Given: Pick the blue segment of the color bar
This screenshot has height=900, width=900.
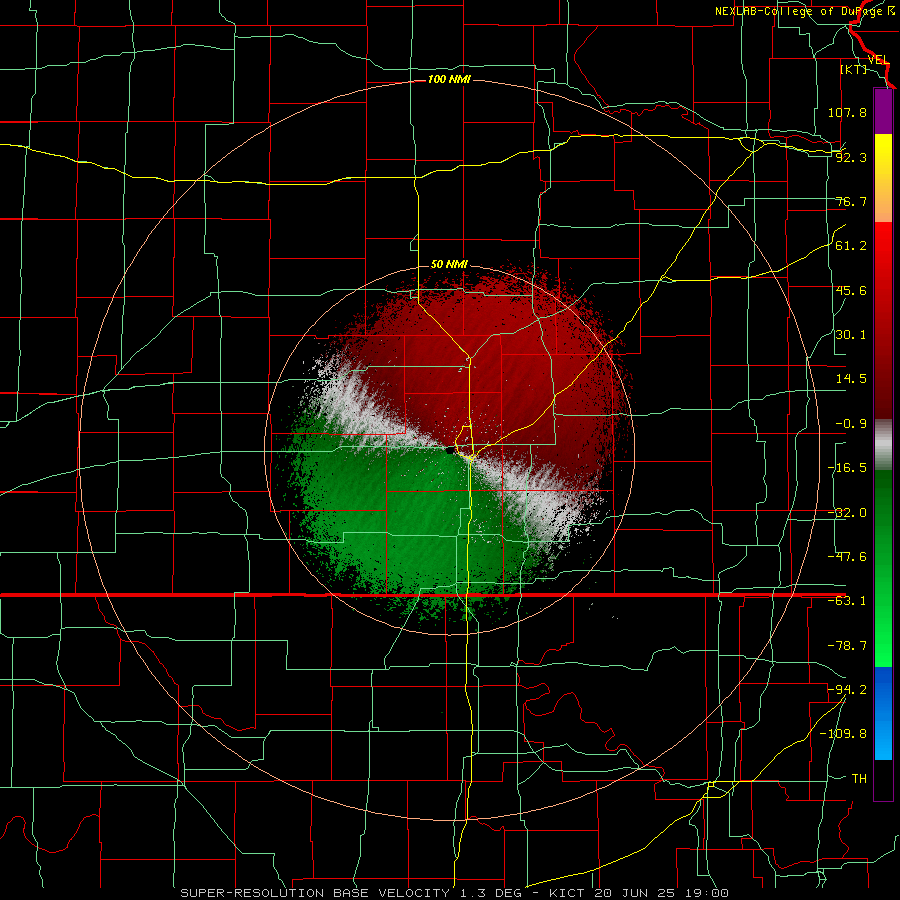Looking at the screenshot, I should tap(883, 713).
